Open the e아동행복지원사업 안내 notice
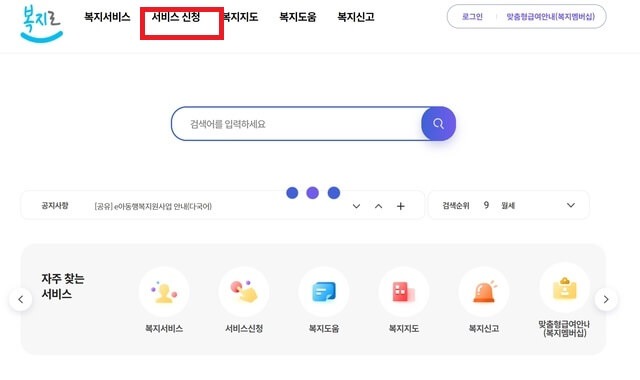 click(x=153, y=206)
